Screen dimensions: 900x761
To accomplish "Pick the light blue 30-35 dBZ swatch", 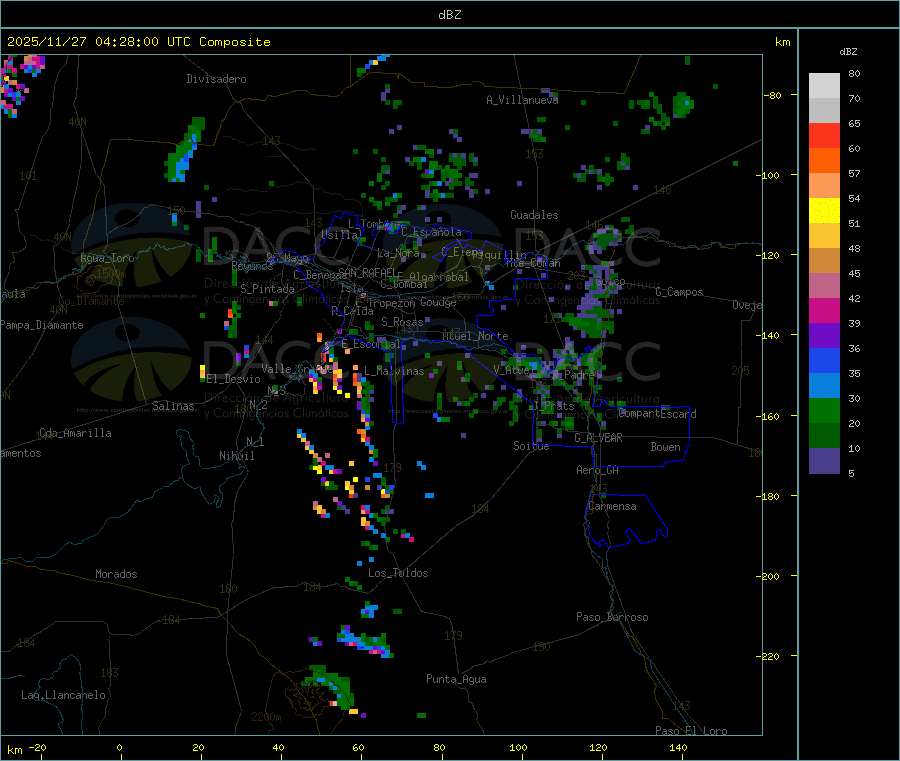I will click(824, 386).
